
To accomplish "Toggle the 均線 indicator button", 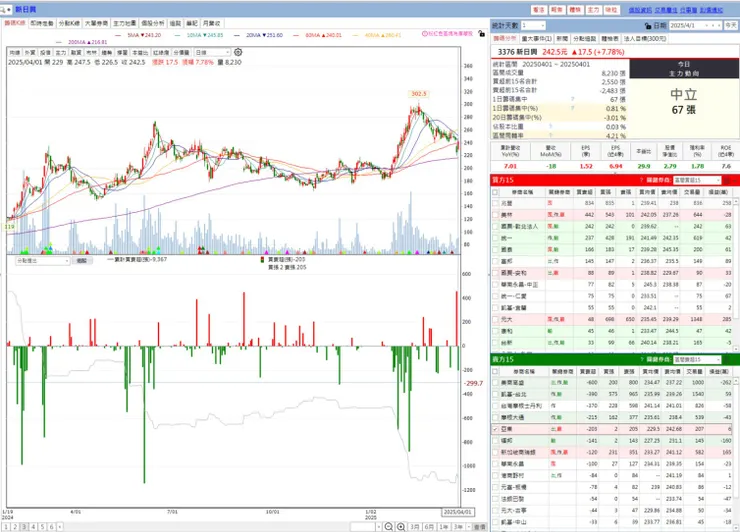I will tap(15, 52).
